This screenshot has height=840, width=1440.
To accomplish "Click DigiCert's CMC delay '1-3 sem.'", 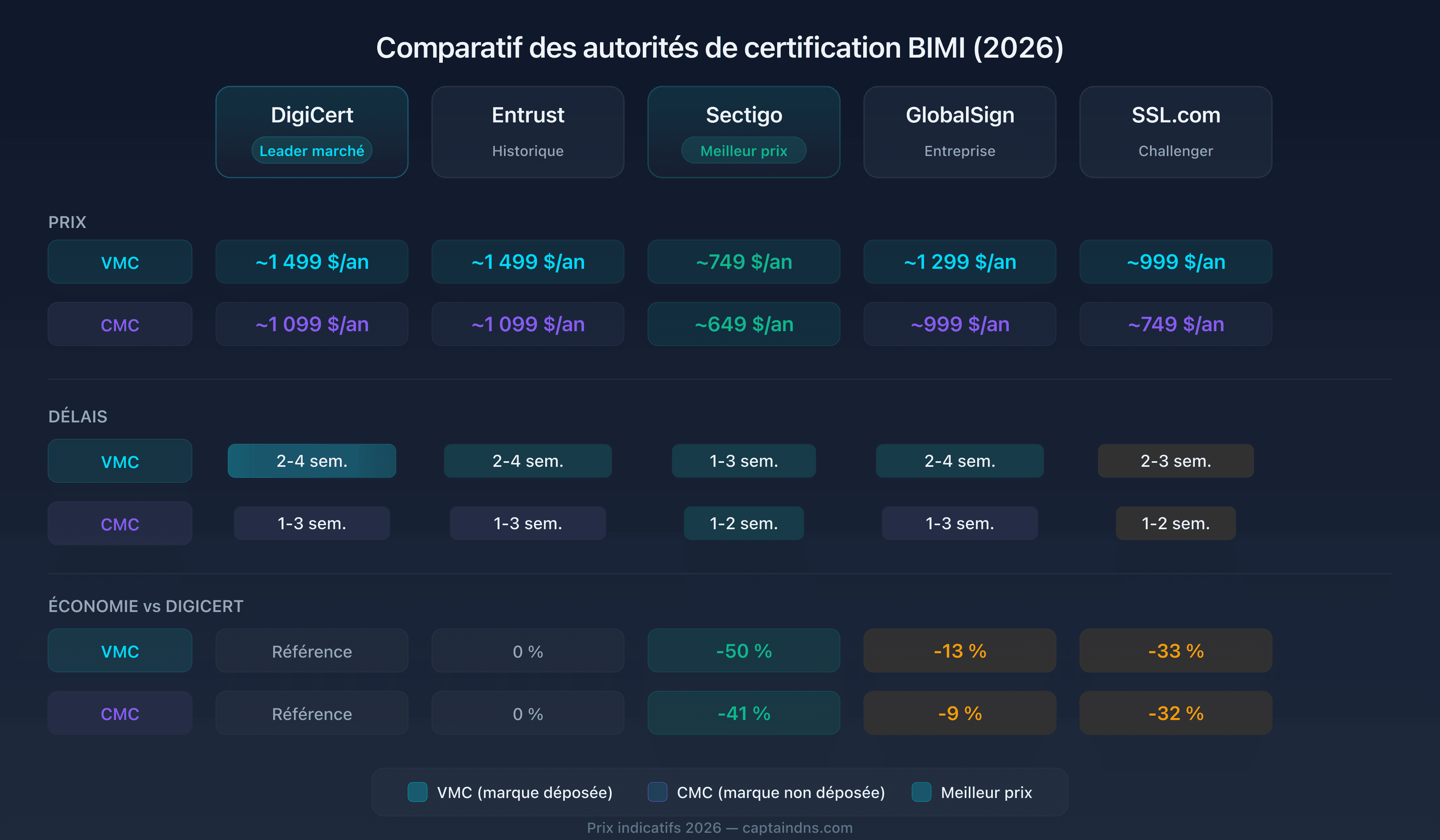I will click(x=312, y=523).
